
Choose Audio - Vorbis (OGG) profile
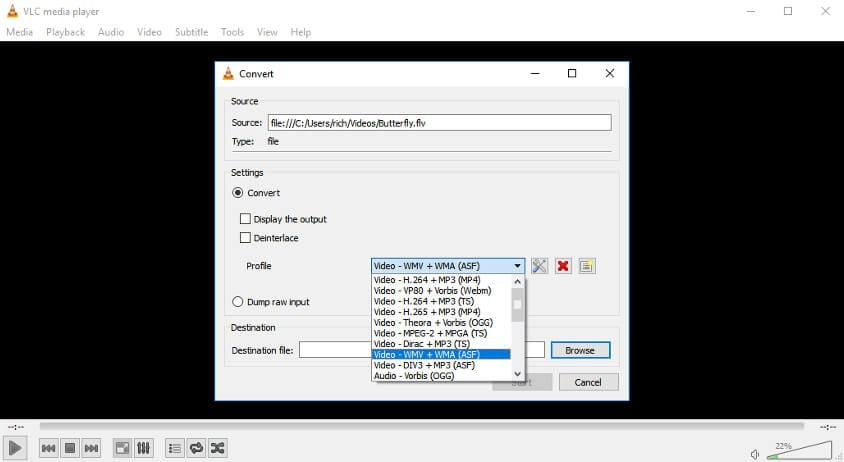click(x=441, y=376)
